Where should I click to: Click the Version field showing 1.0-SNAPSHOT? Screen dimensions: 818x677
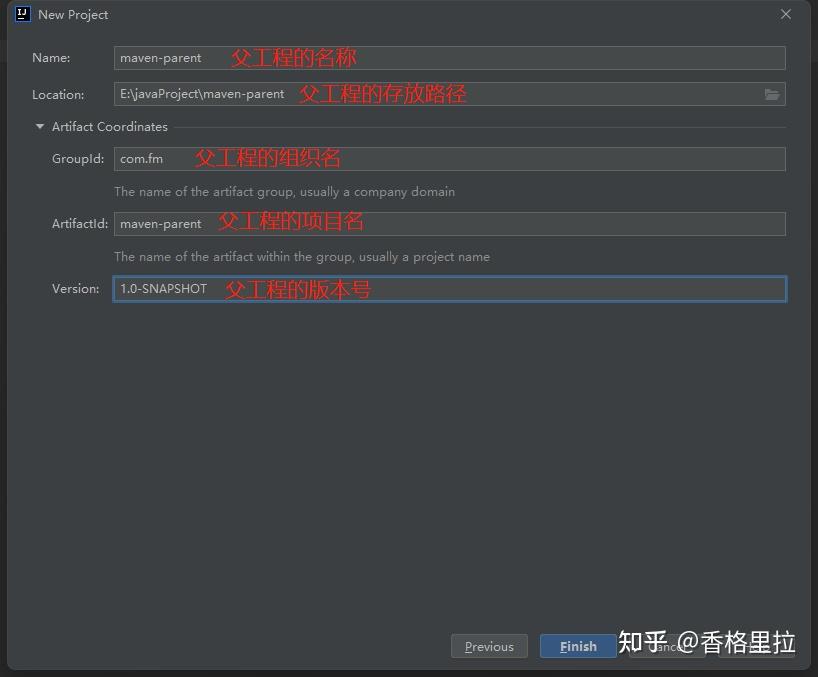[450, 289]
